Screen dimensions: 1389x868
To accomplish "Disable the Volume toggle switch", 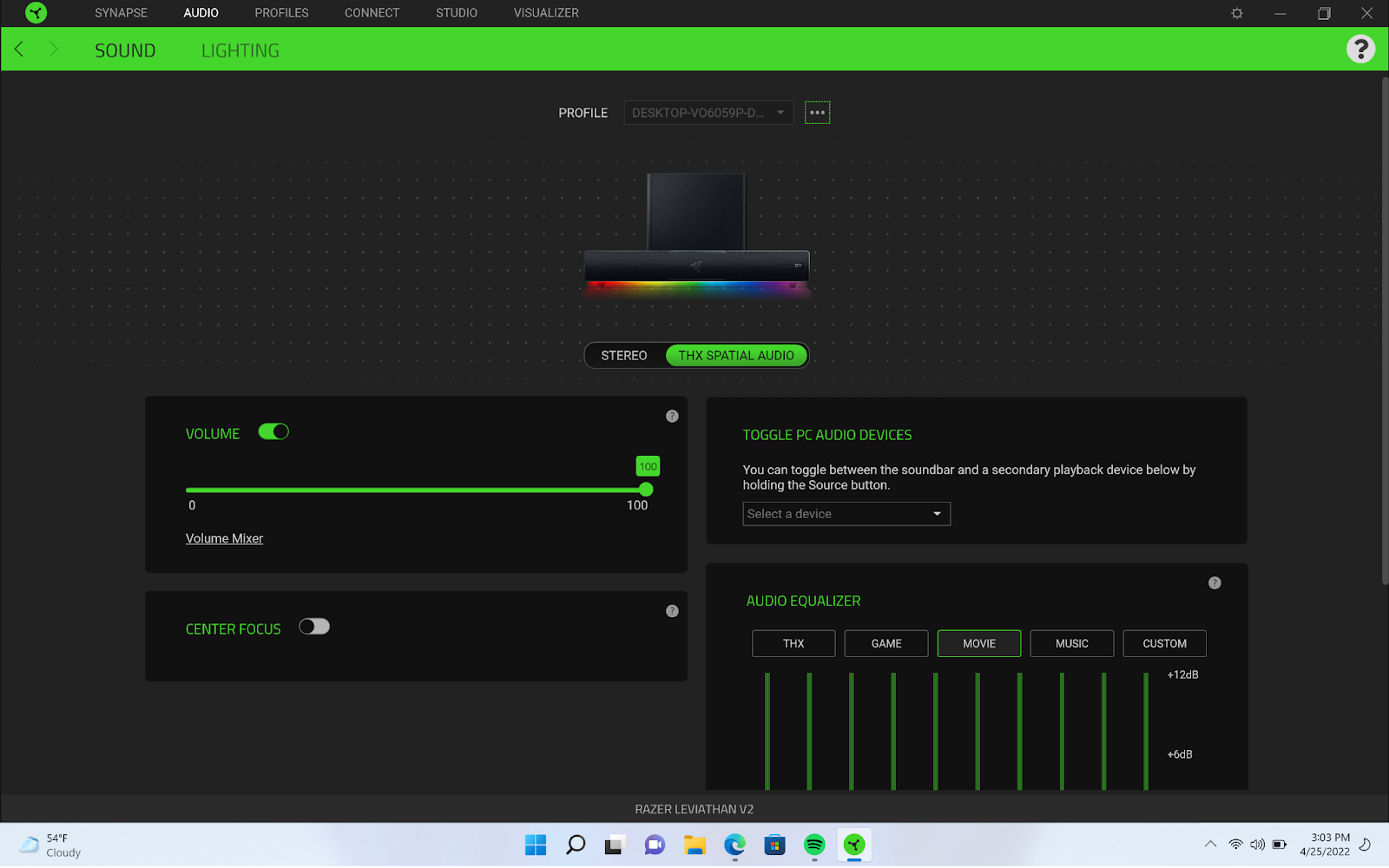I will point(273,432).
